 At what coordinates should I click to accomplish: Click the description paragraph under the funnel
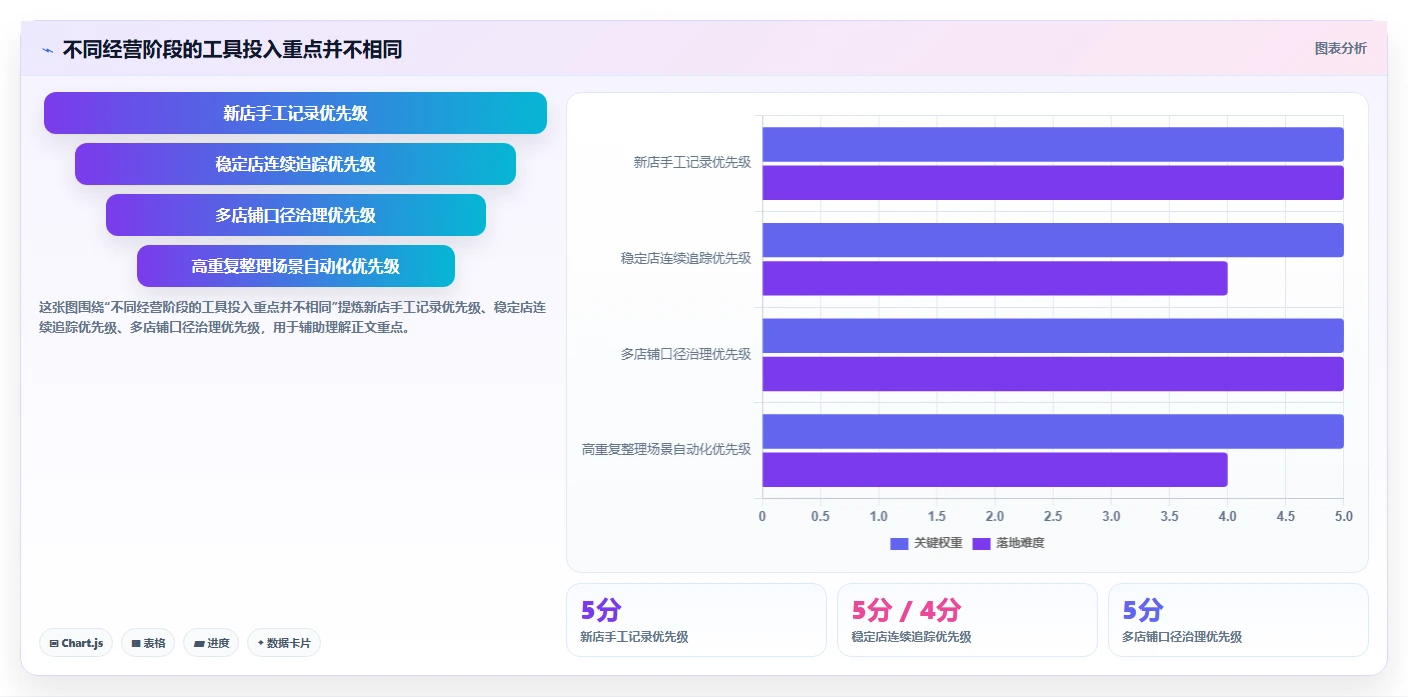(x=292, y=317)
